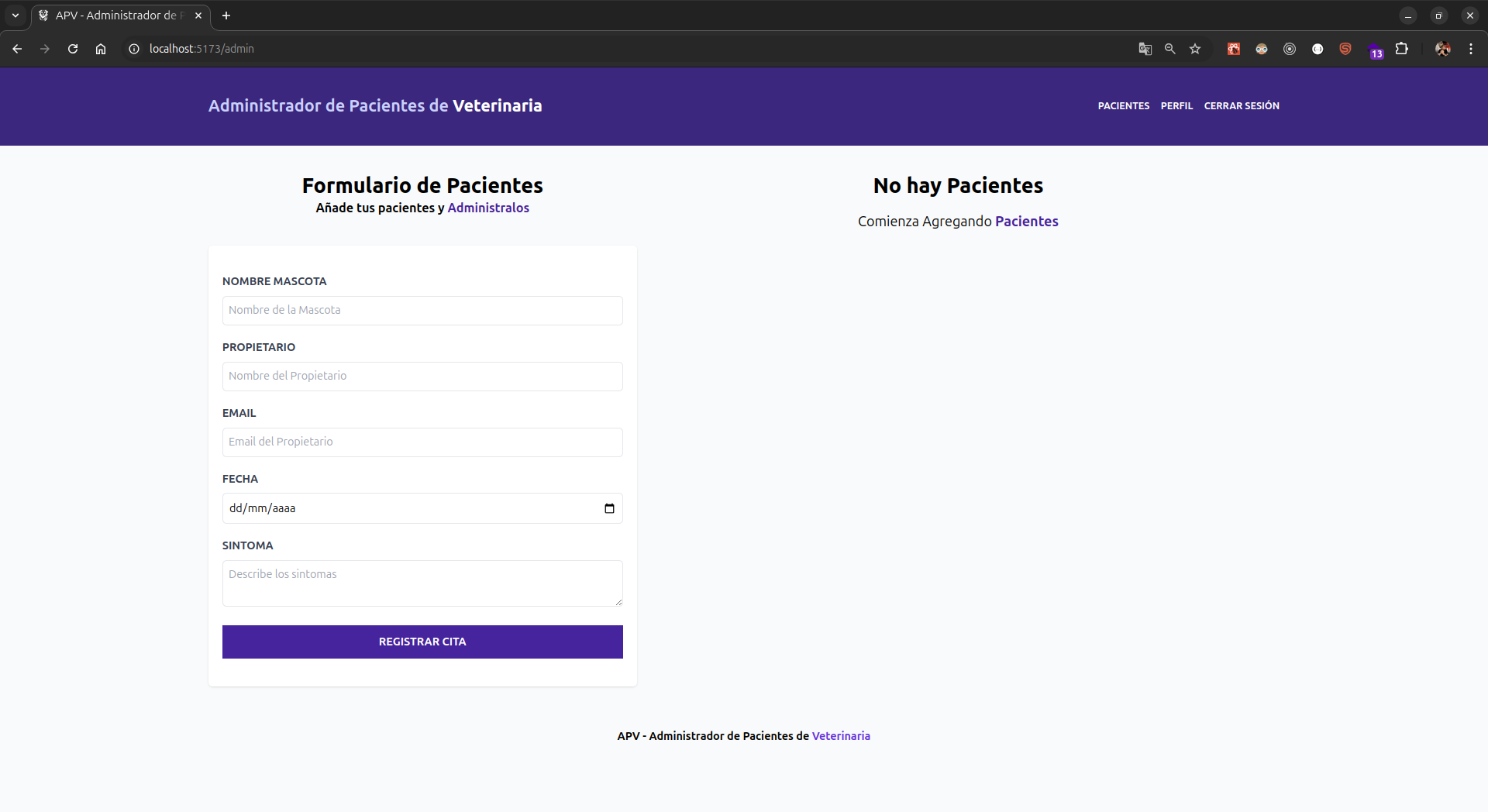Open the orange S extension icon
The image size is (1488, 812).
click(x=1345, y=48)
